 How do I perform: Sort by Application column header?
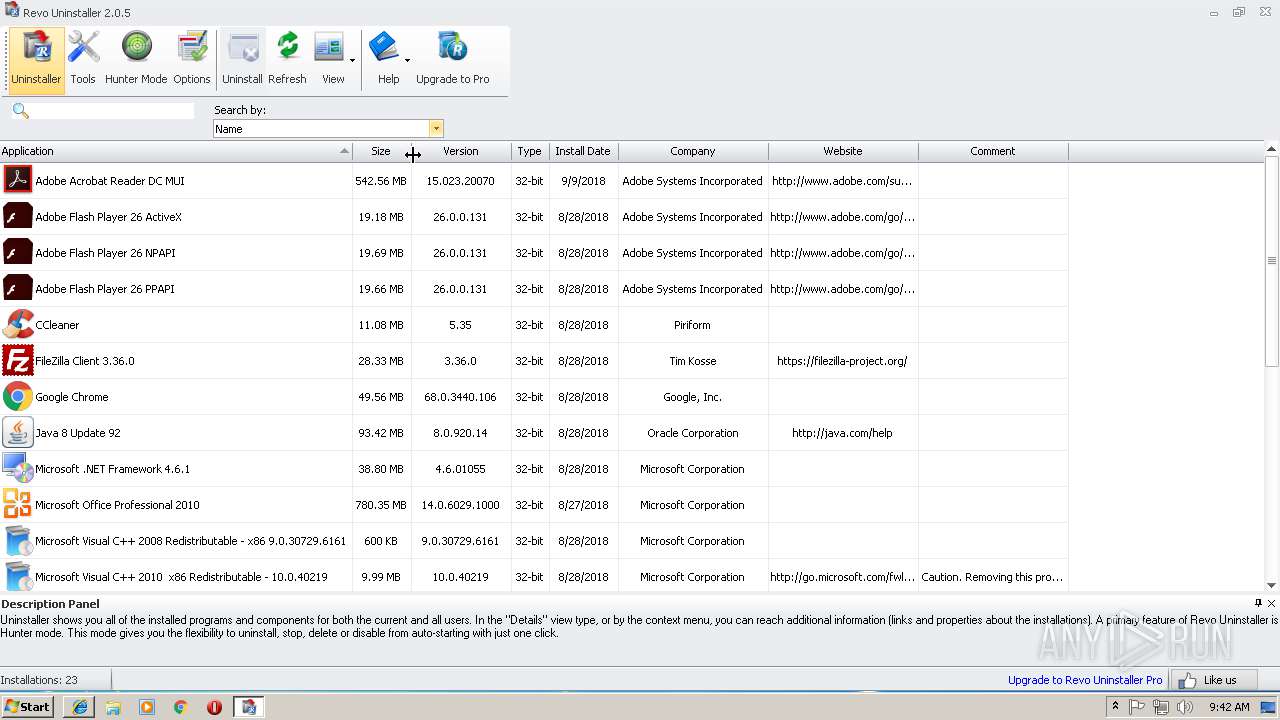[176, 151]
